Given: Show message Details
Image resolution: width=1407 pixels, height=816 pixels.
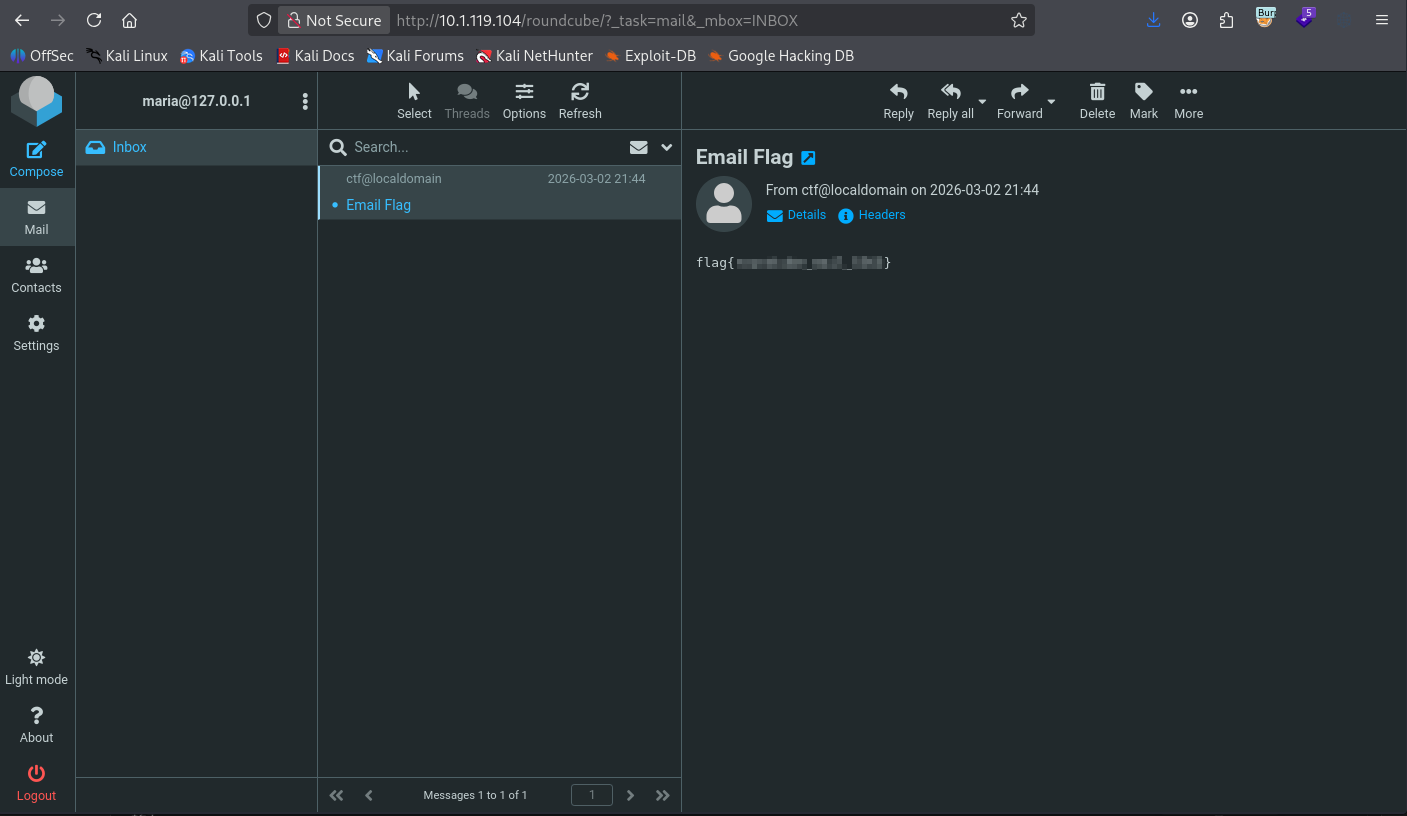Looking at the screenshot, I should click(x=796, y=215).
